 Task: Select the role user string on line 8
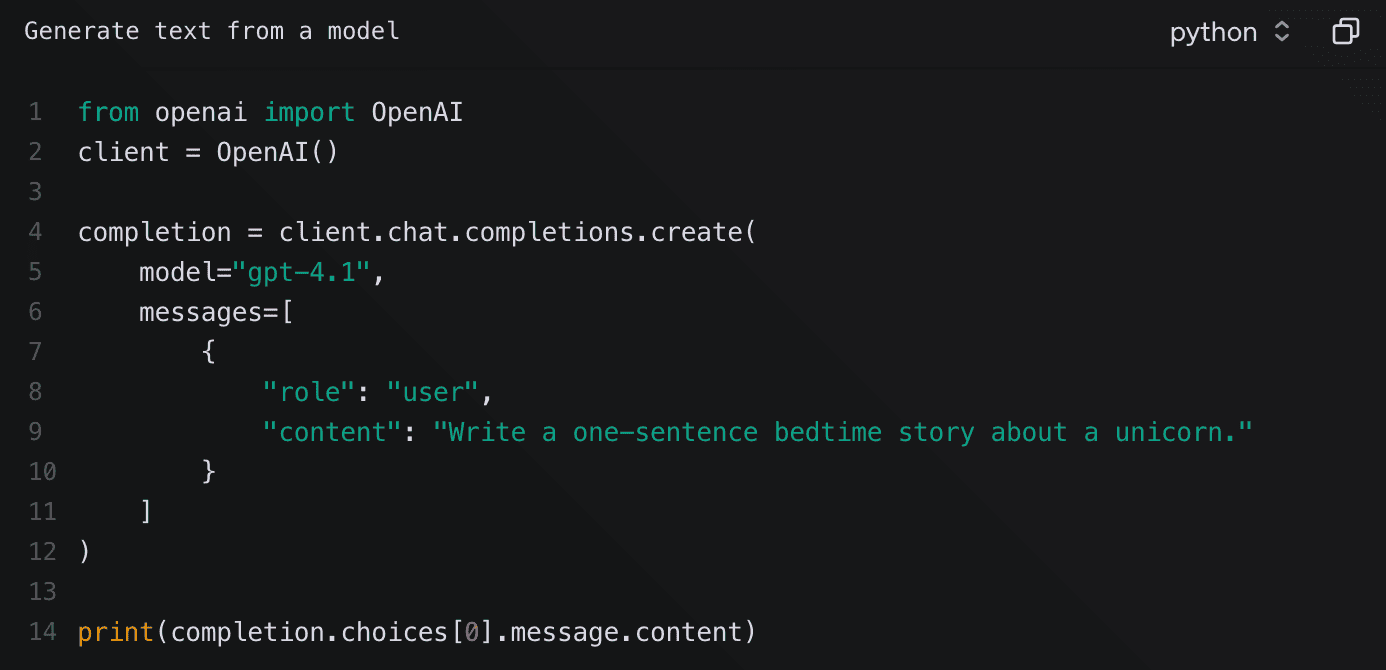coord(375,391)
